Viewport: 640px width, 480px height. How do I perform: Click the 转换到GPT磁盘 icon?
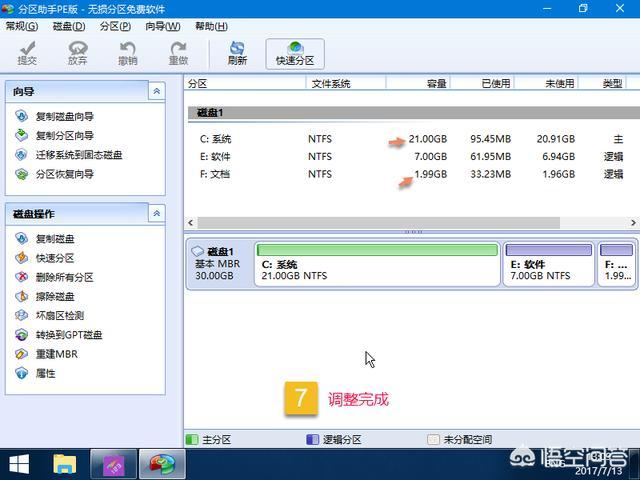click(21, 335)
